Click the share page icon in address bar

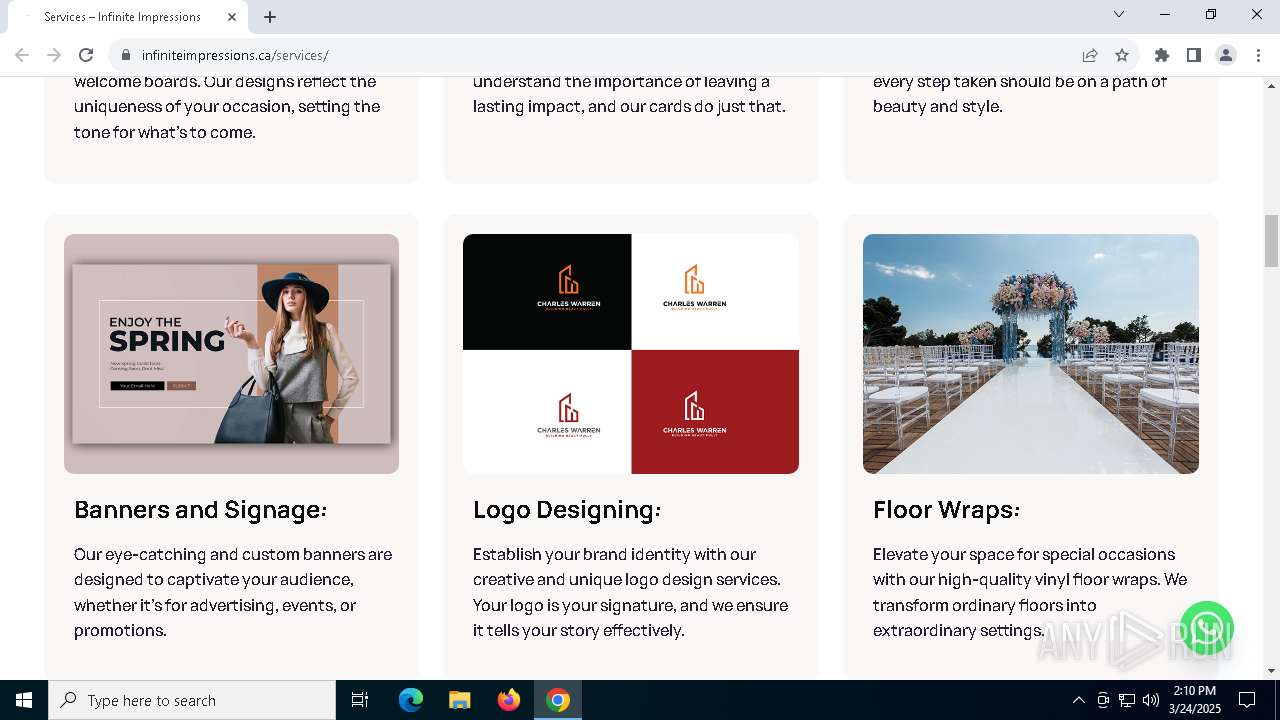tap(1090, 55)
